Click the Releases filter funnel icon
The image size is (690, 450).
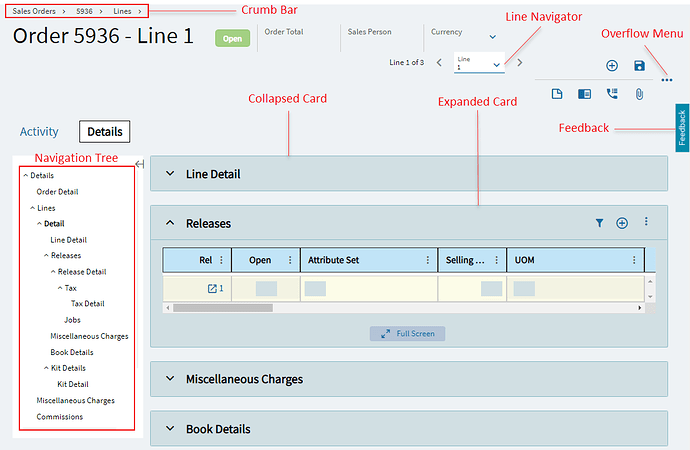(x=599, y=223)
